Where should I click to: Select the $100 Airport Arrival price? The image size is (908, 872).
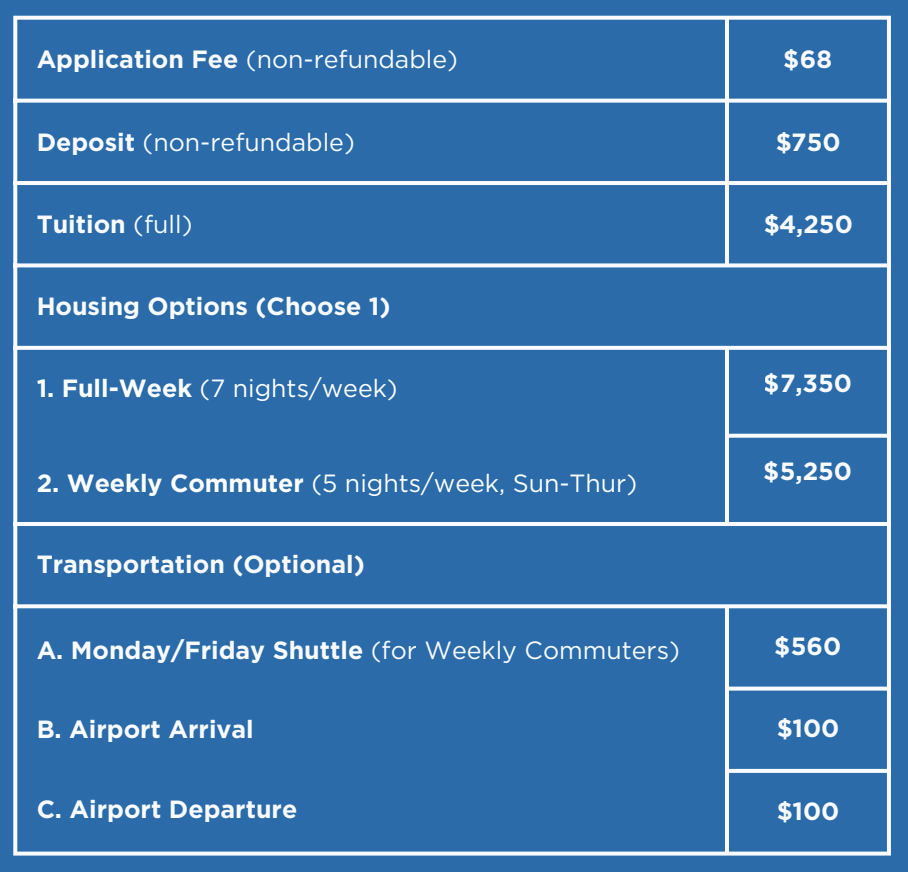click(807, 729)
